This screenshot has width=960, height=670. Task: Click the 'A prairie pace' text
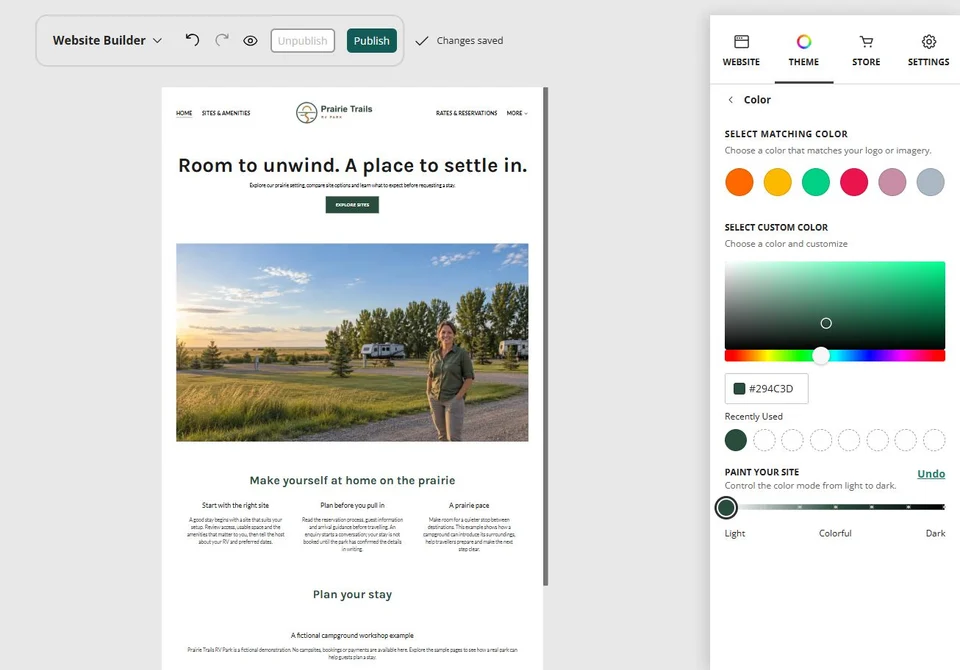(x=469, y=505)
